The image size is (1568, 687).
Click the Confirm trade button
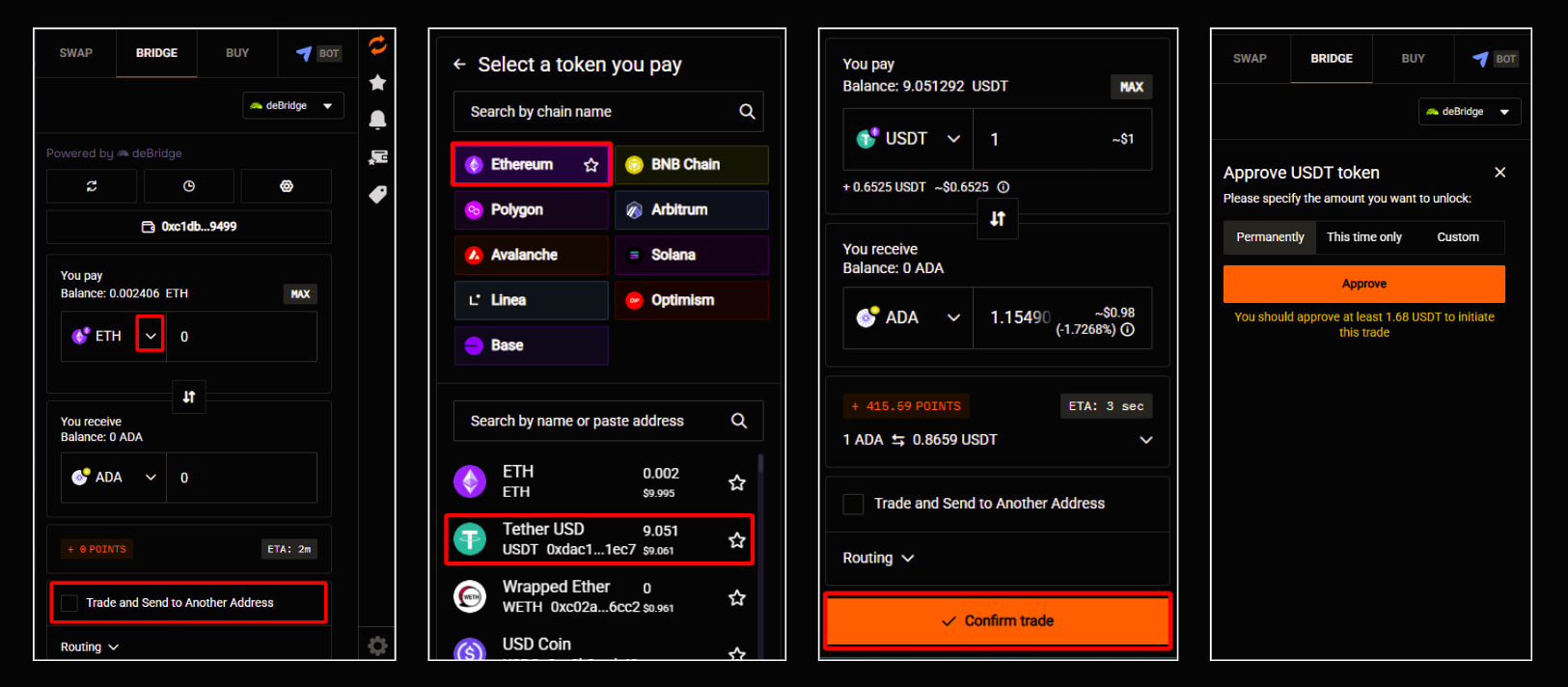tap(998, 620)
